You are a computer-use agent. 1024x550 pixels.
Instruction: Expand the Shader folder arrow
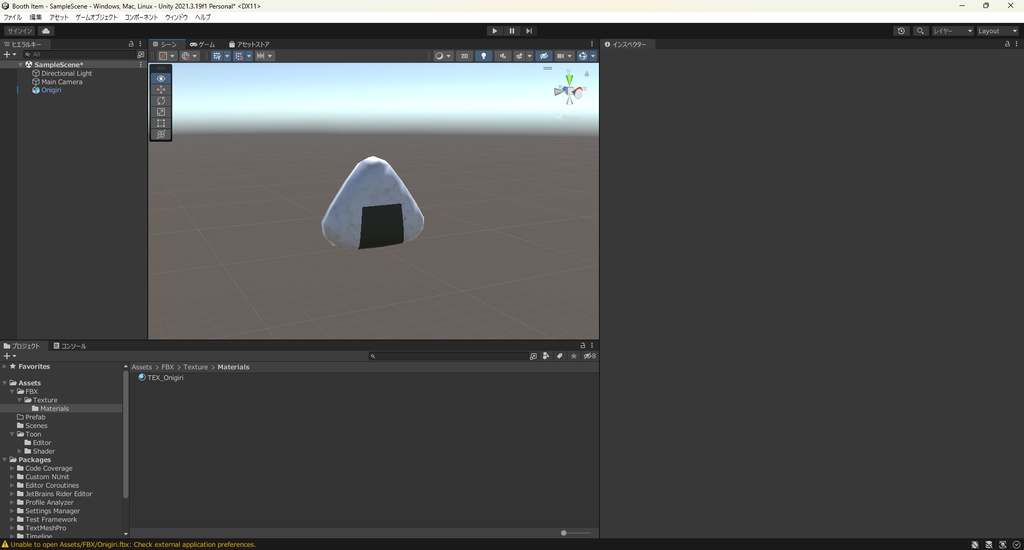(x=20, y=451)
